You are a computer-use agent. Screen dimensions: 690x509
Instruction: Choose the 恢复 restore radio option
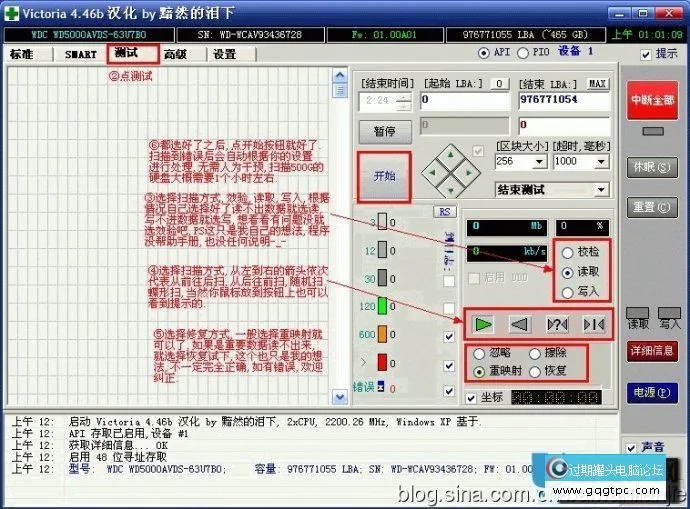click(534, 372)
